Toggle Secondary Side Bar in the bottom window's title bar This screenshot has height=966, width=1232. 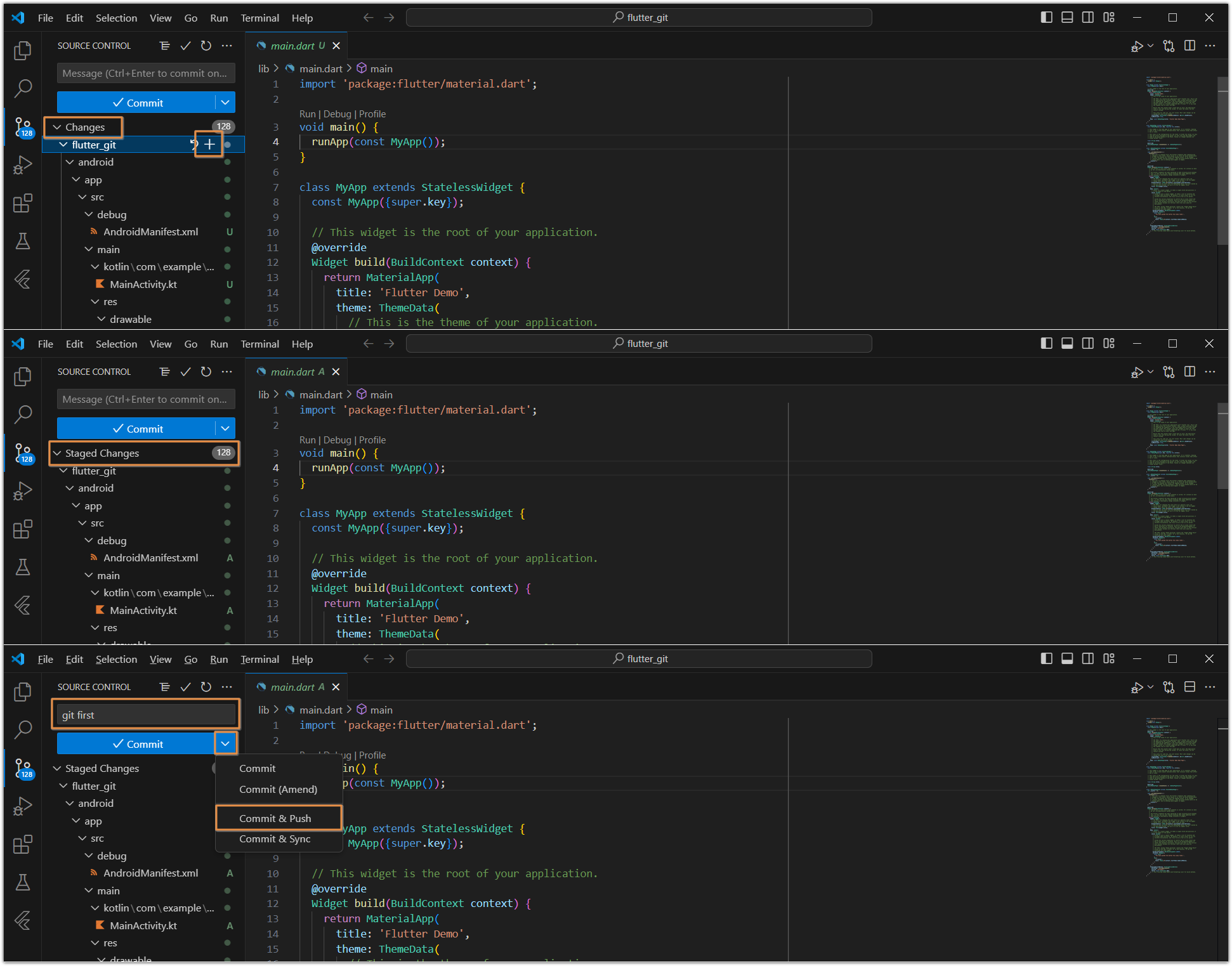[1087, 659]
